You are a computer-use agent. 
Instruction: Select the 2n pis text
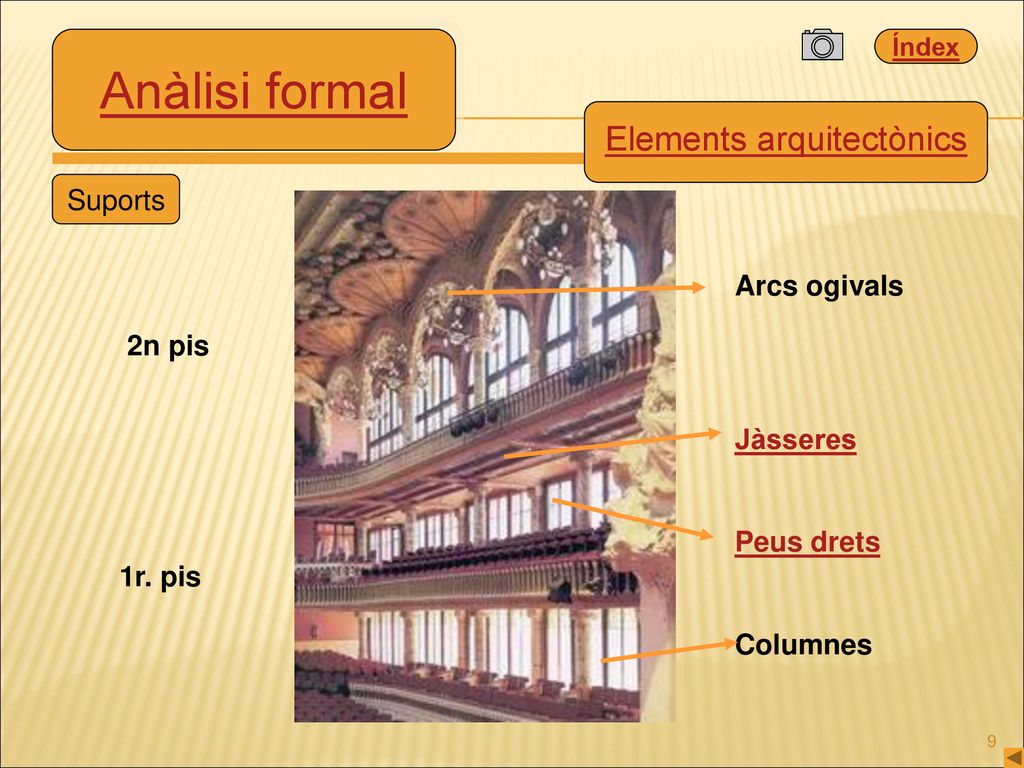click(168, 345)
